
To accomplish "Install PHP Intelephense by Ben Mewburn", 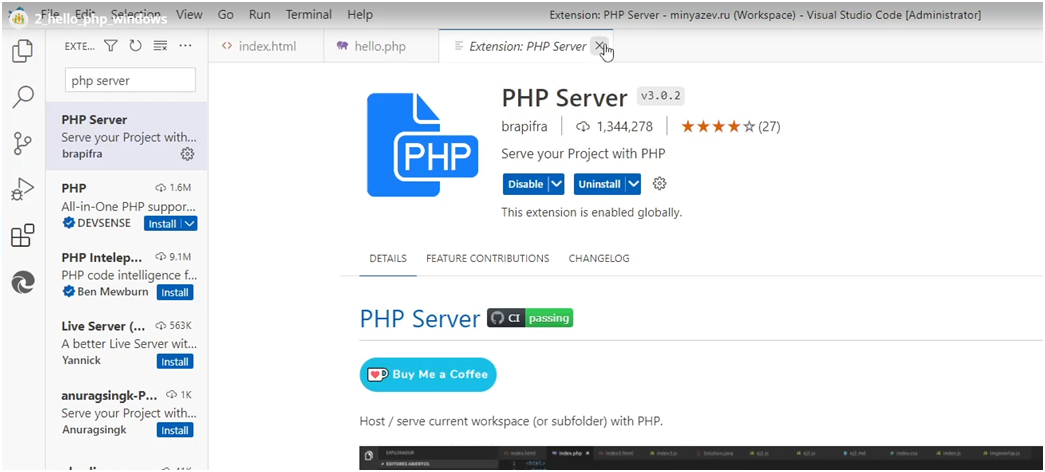I will [175, 292].
